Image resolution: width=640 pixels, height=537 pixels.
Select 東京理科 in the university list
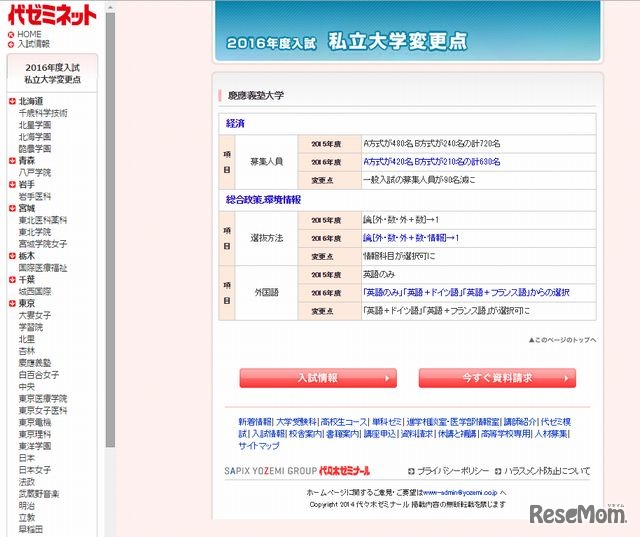coord(35,434)
